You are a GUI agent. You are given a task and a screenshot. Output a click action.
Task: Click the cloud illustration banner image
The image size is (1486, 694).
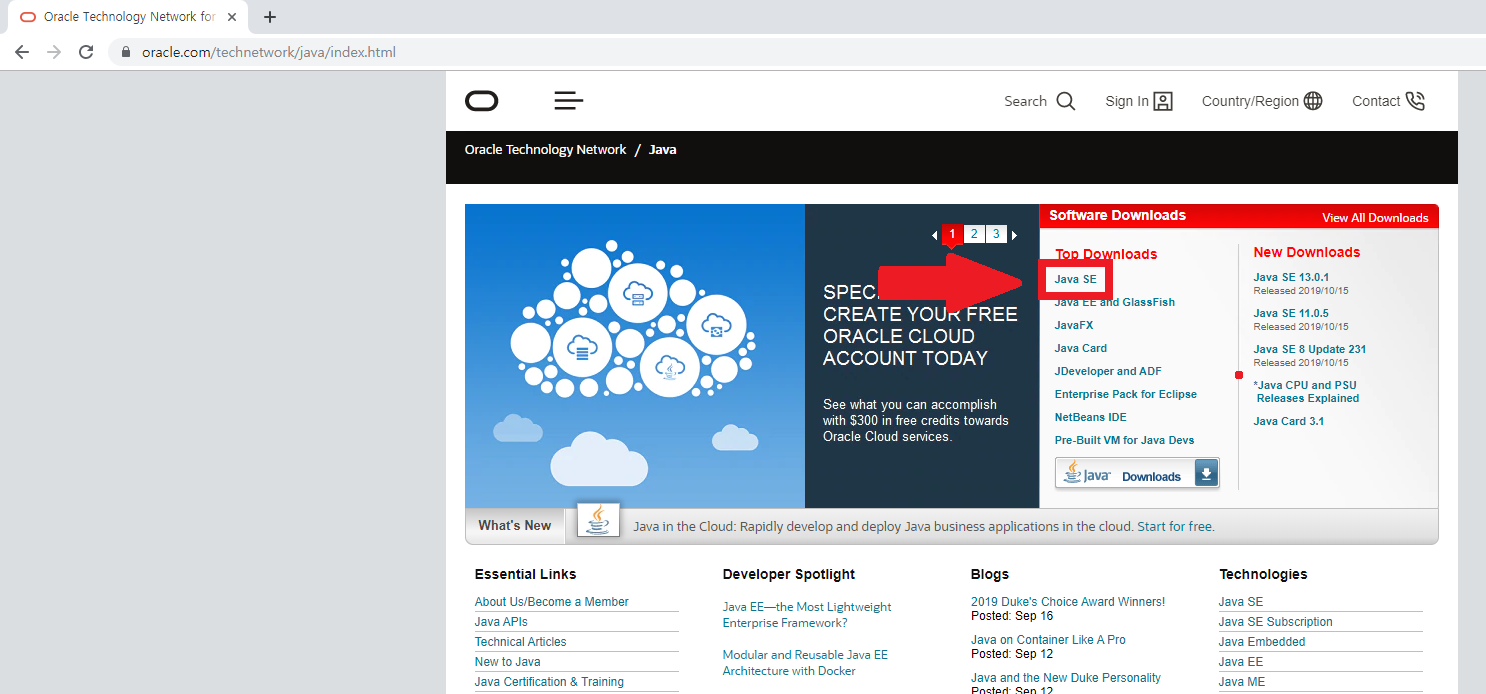coord(635,356)
